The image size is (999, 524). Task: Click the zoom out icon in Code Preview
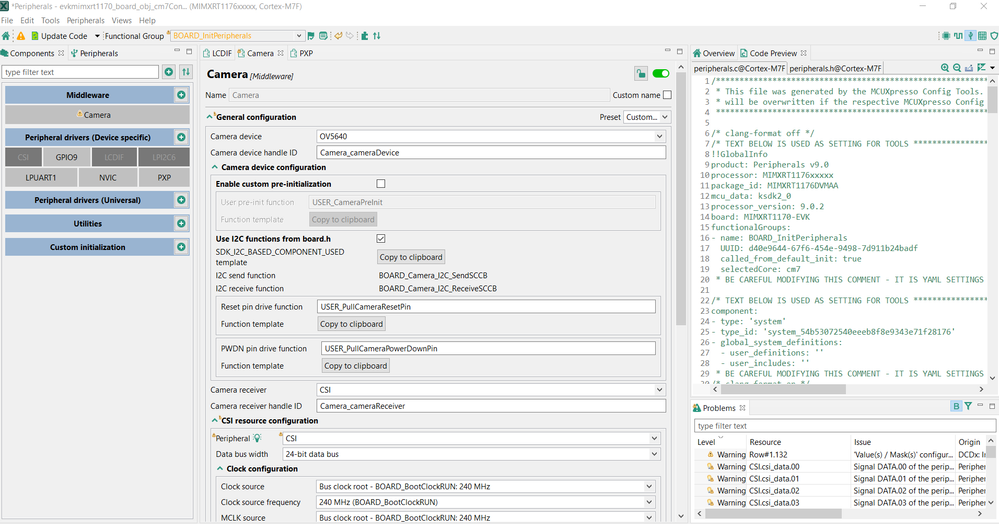956,68
